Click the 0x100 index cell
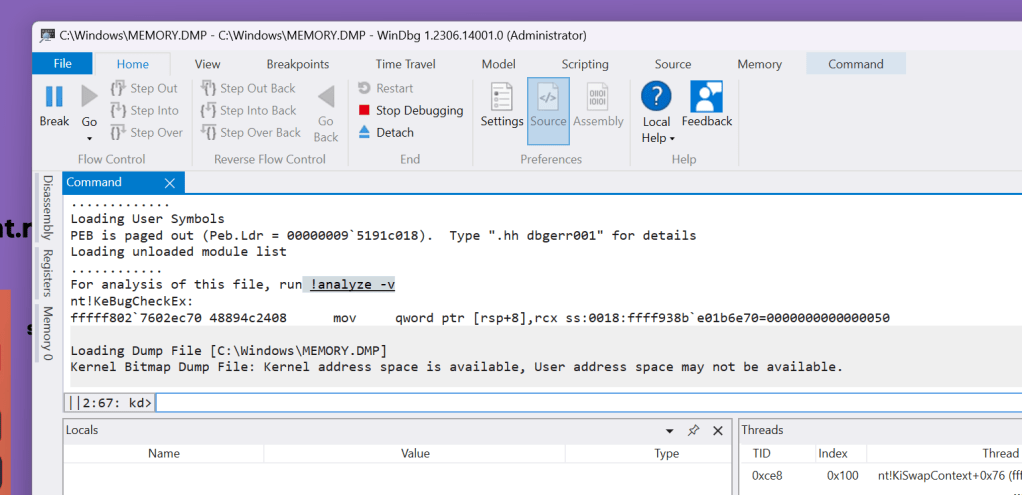 coord(843,476)
